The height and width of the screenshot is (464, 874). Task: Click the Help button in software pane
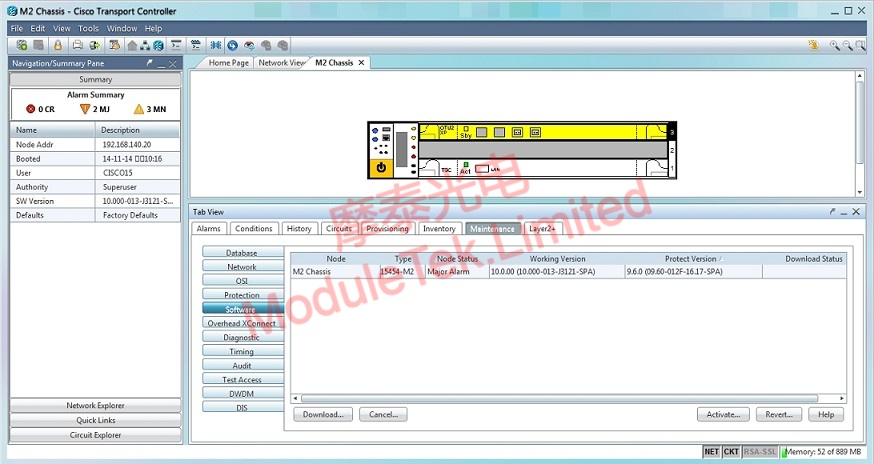826,414
